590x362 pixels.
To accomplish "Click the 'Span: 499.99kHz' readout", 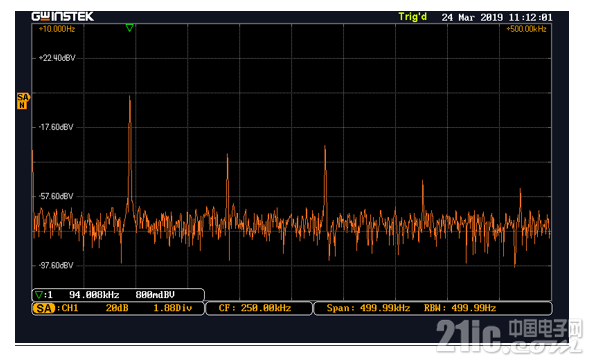I will click(368, 308).
